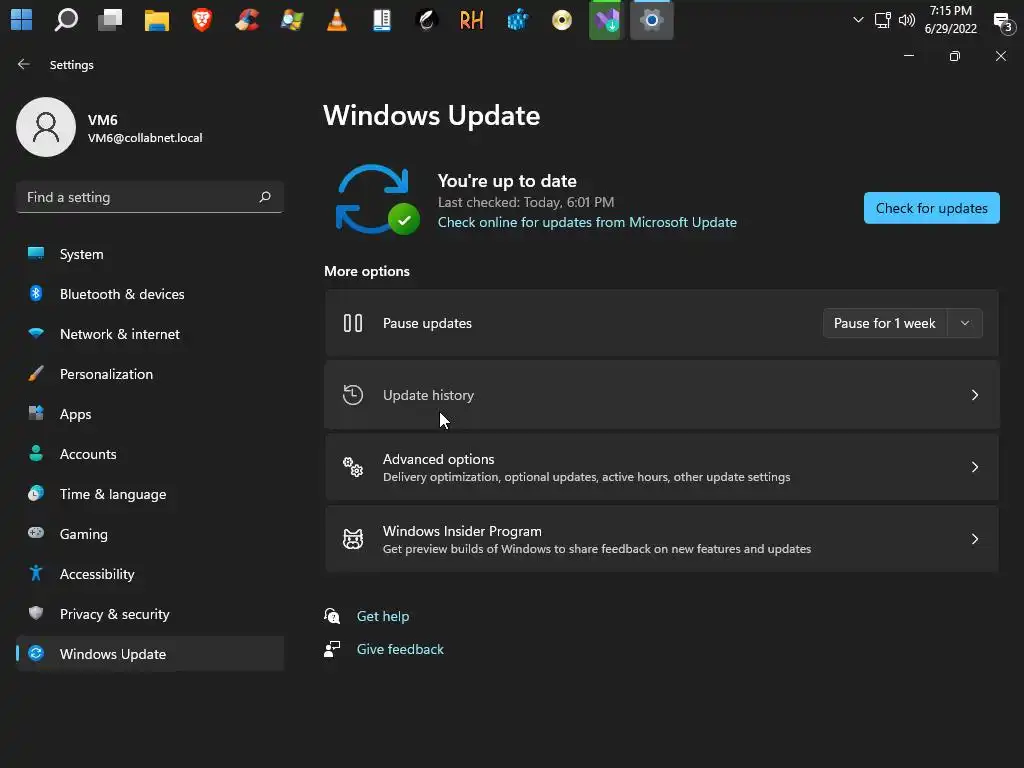Viewport: 1024px width, 768px height.
Task: Open Accessibility settings category
Action: (150, 574)
